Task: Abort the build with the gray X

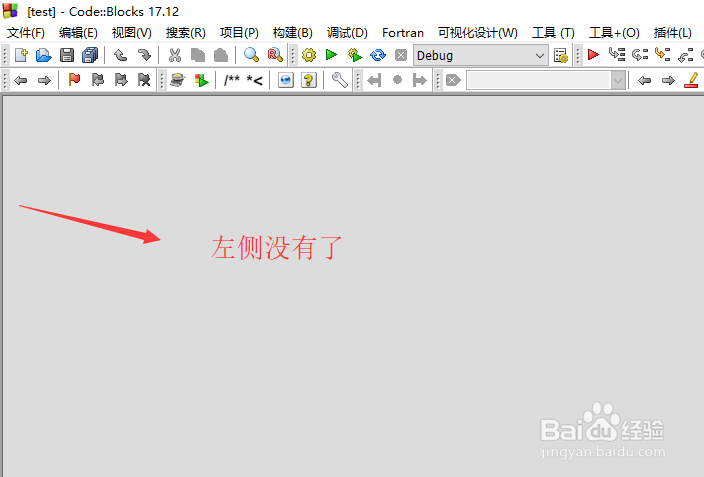Action: 400,55
